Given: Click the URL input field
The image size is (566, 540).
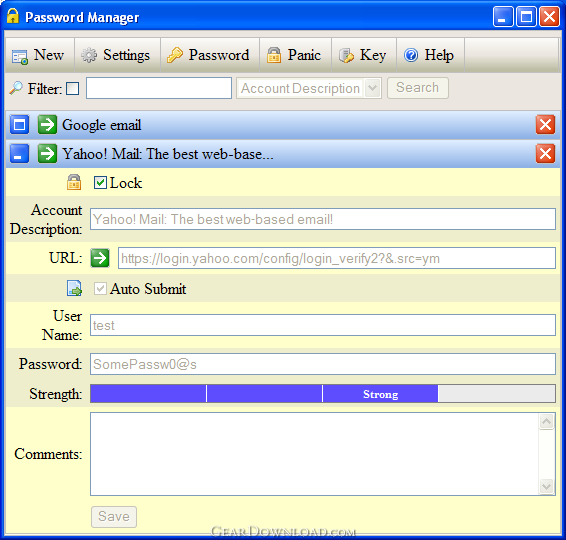Looking at the screenshot, I should click(x=337, y=258).
